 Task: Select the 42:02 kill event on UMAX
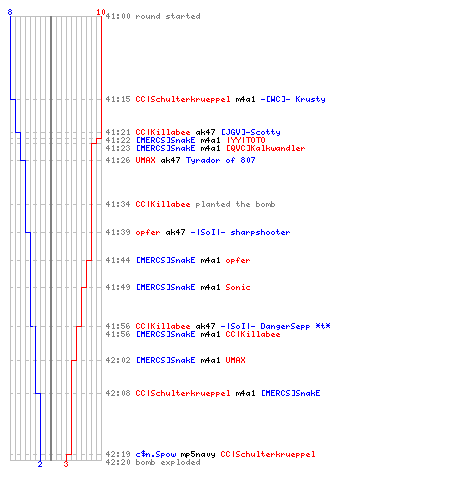[x=175, y=360]
